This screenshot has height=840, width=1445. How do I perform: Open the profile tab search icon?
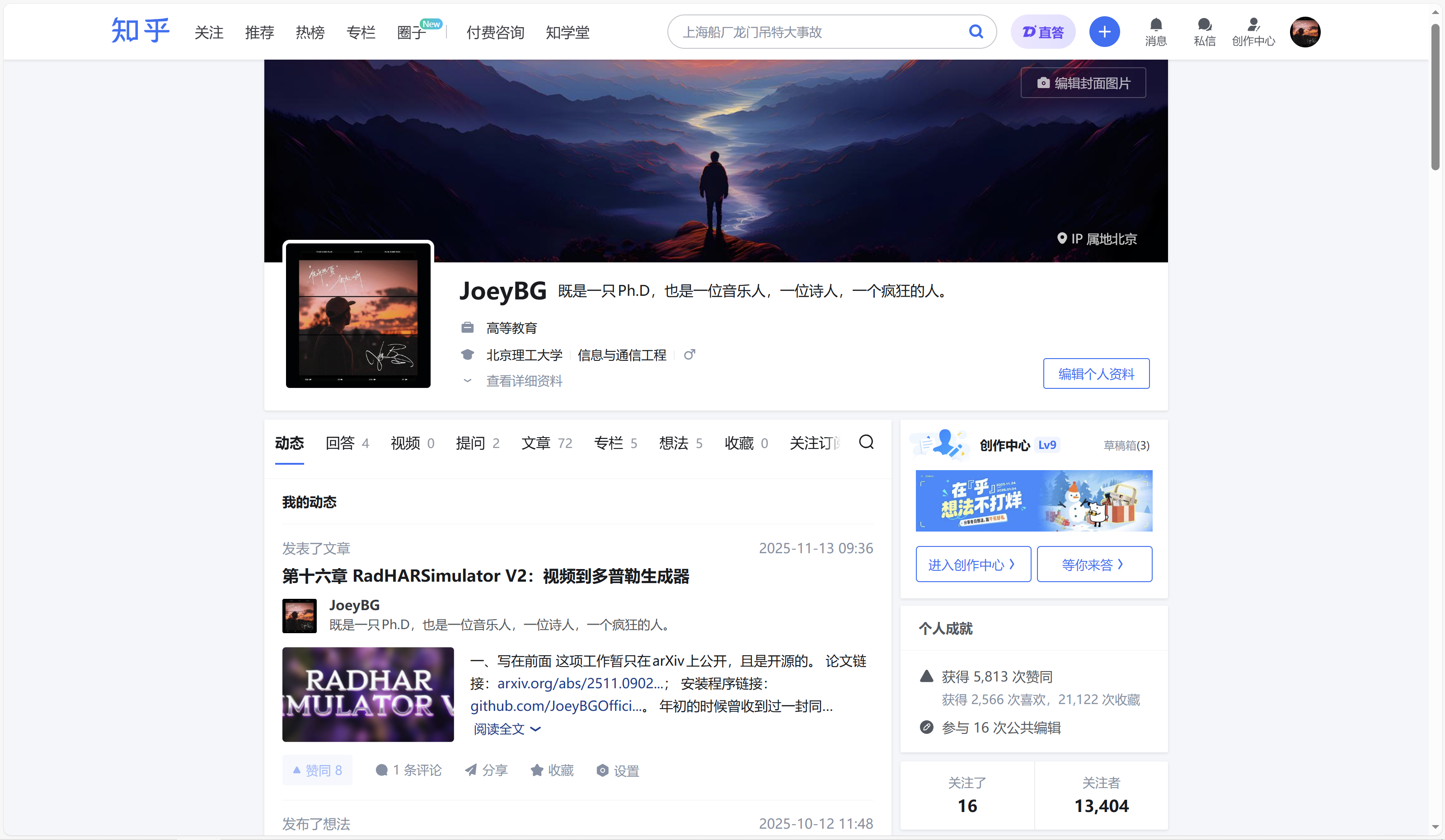866,442
